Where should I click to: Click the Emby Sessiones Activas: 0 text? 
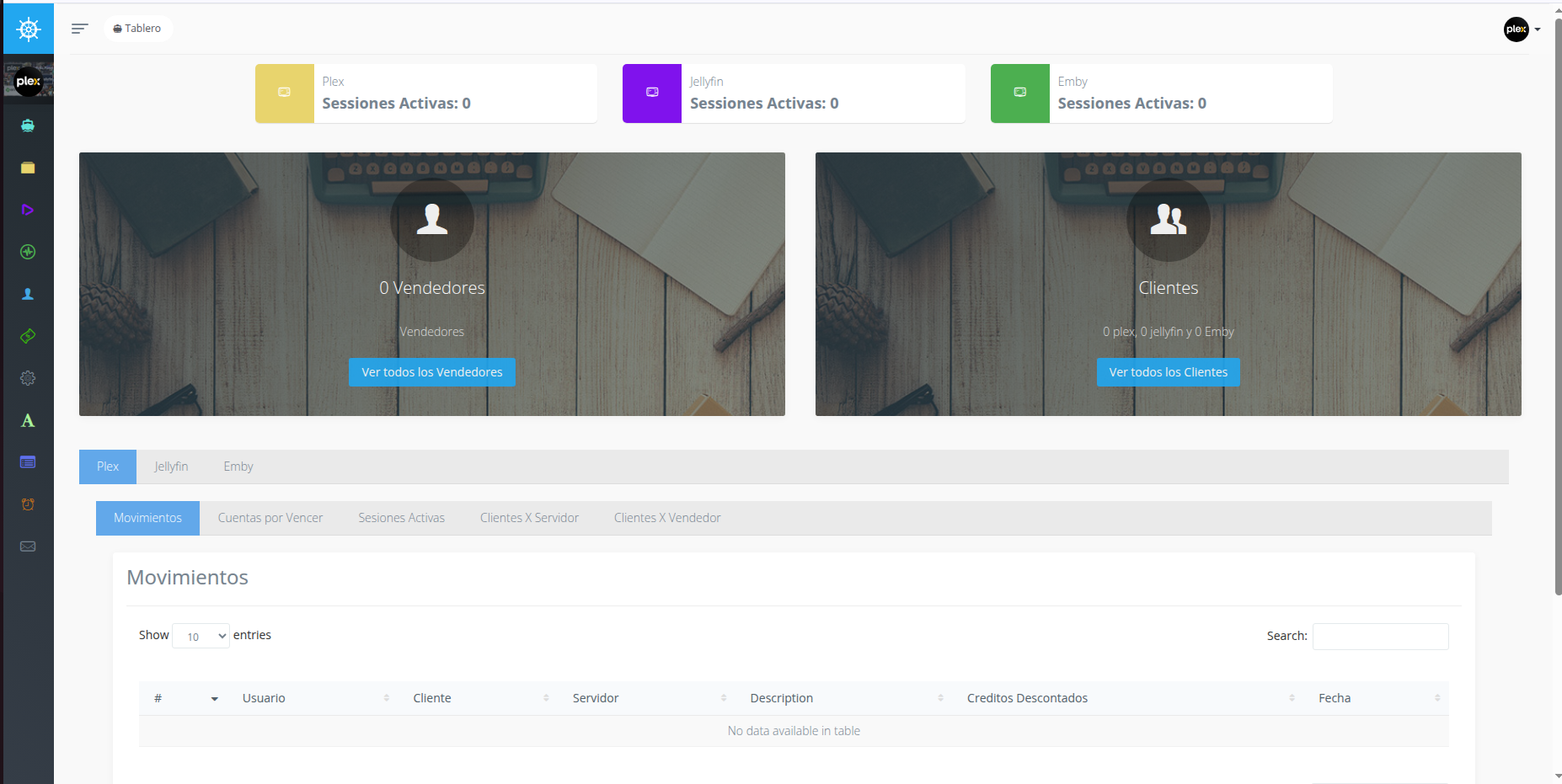click(x=1132, y=104)
